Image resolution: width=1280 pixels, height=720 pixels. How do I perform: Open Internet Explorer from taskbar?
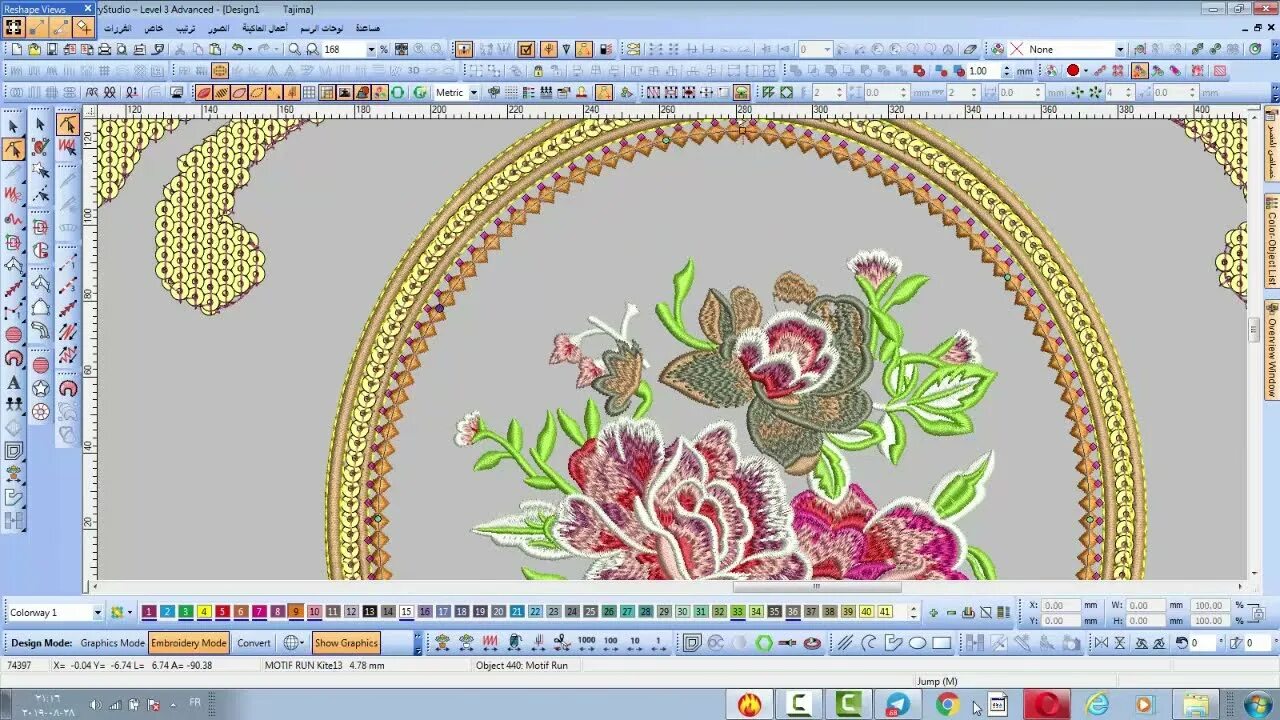coord(1097,705)
